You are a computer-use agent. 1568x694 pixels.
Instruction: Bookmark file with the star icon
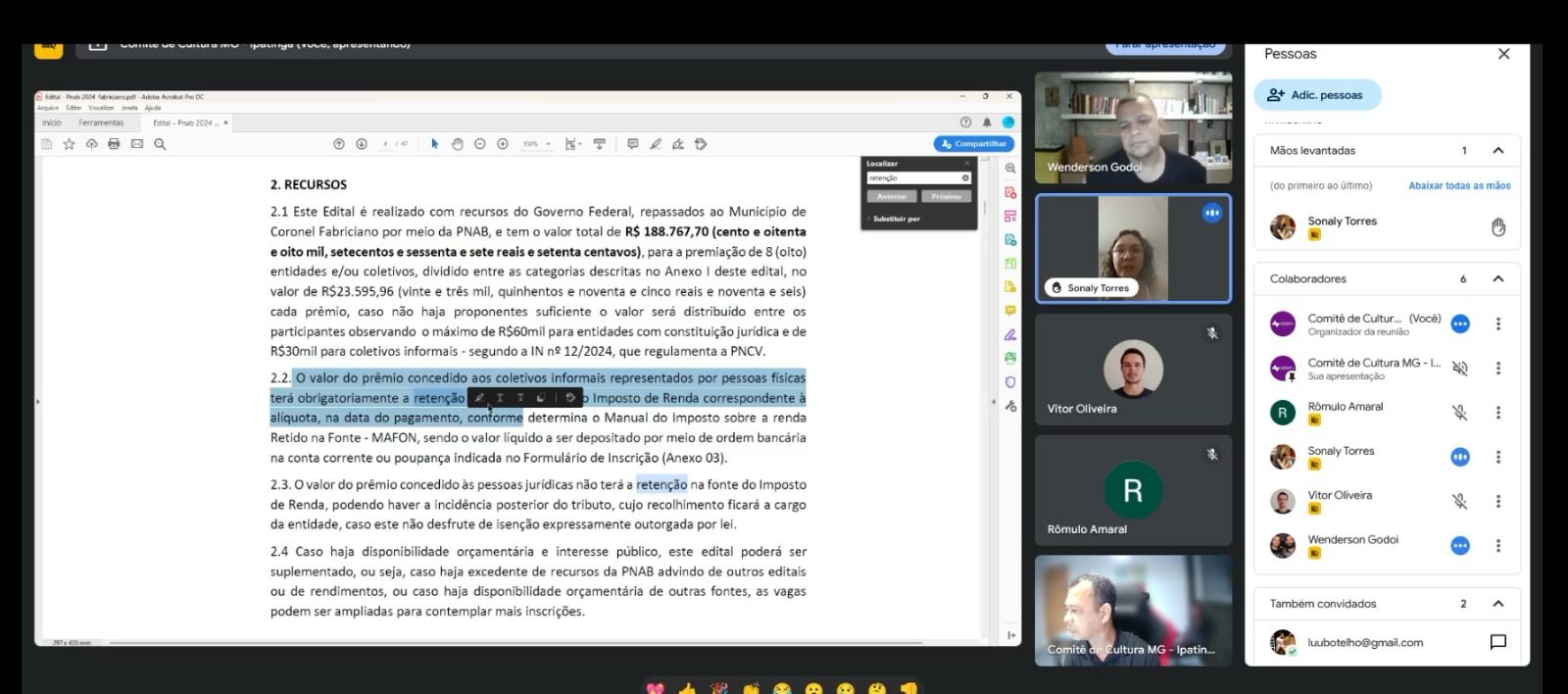point(69,144)
